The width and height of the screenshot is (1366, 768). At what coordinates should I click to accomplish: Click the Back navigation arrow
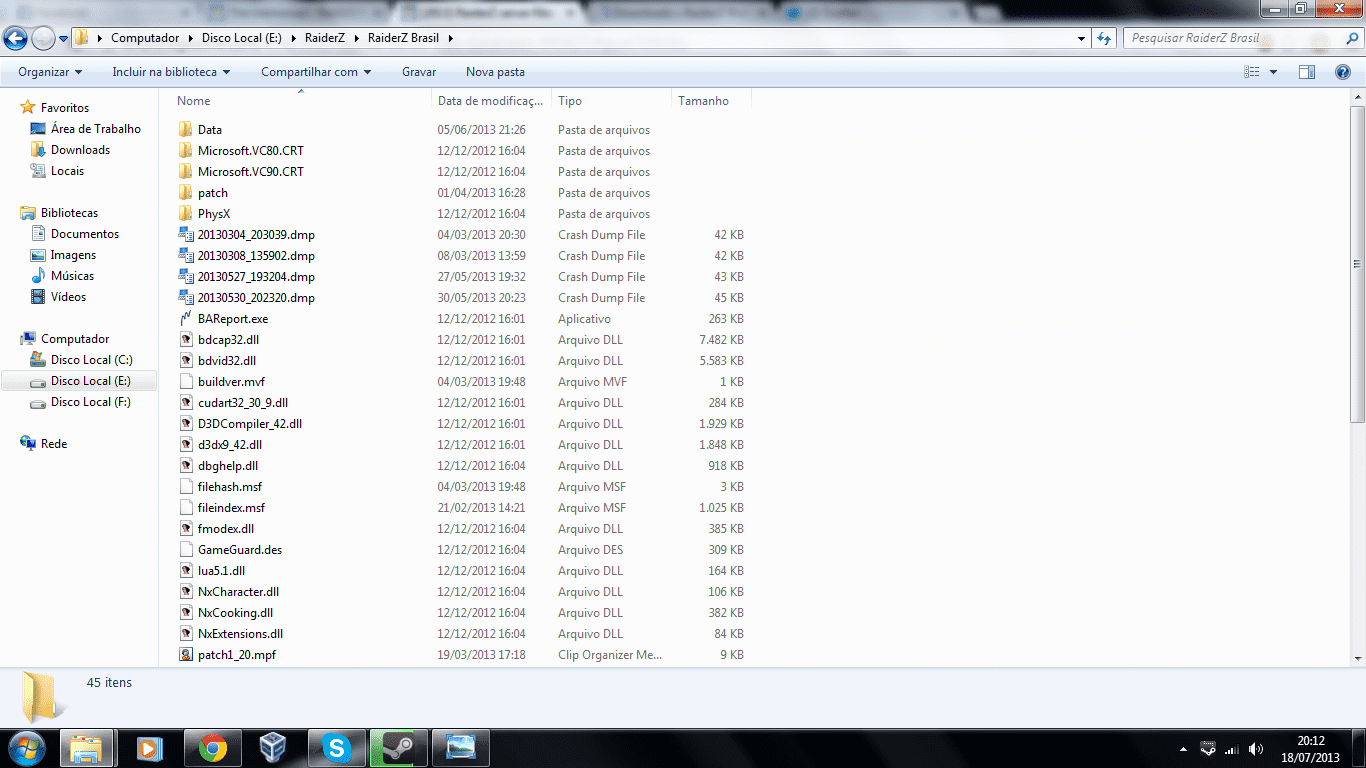click(x=16, y=38)
